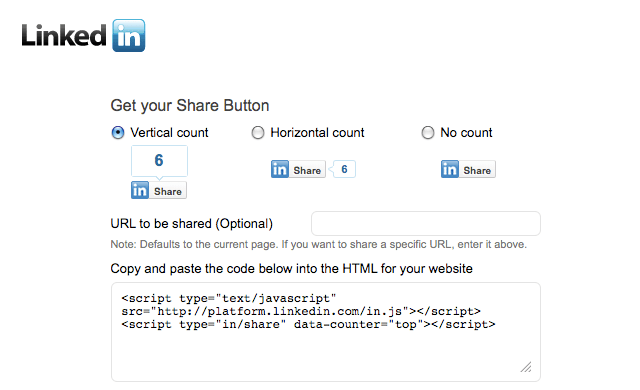Select the Horizontal count radio button
The width and height of the screenshot is (640, 390).
tap(258, 133)
